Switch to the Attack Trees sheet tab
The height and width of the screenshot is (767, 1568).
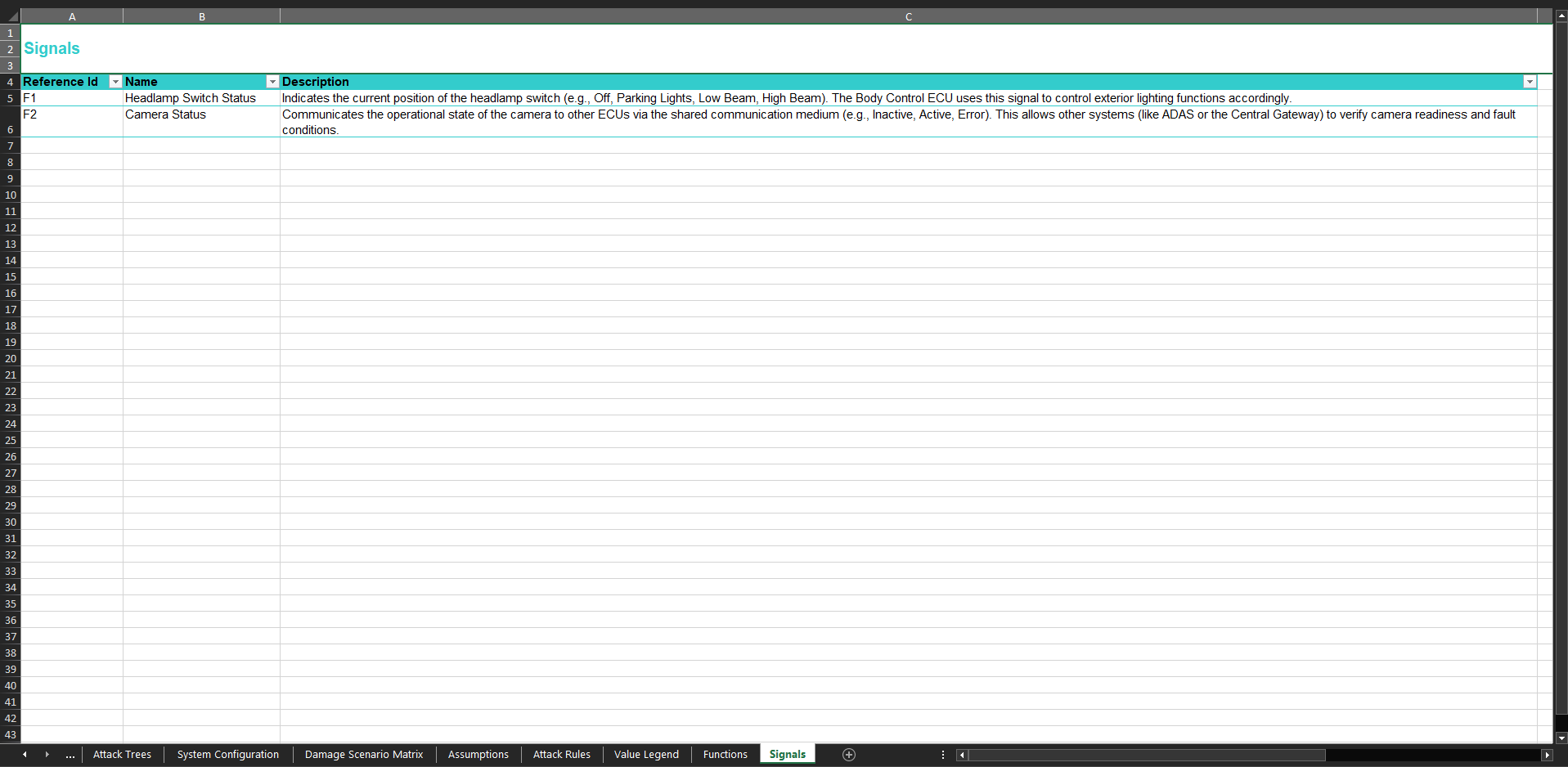click(122, 755)
